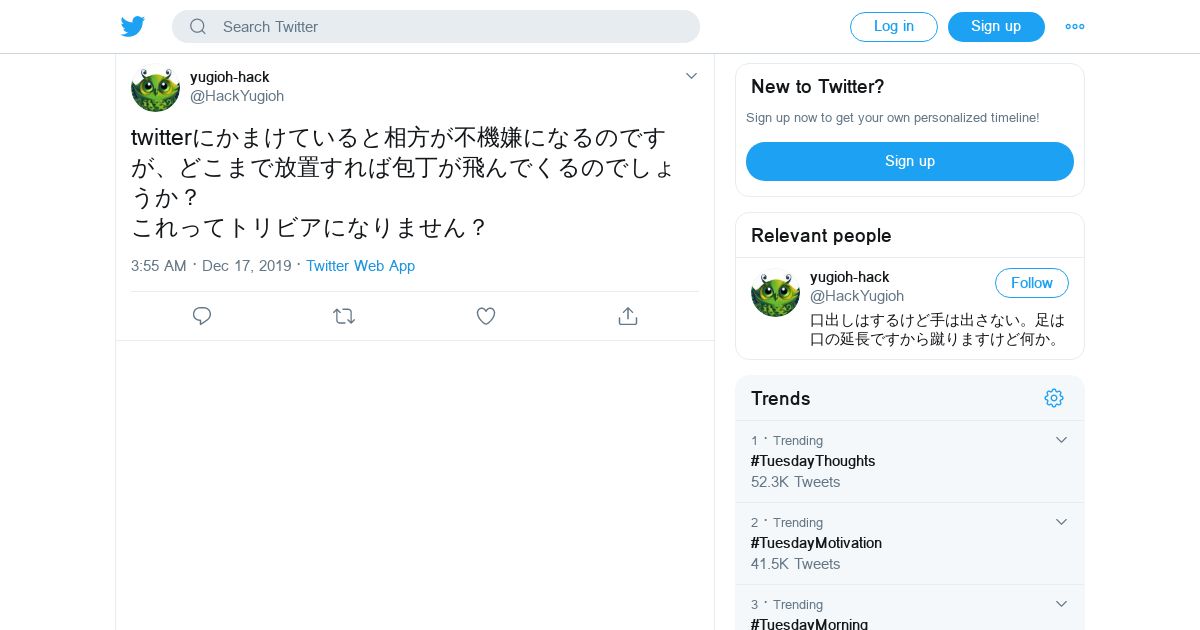Open the three-dot more menu

(x=1075, y=27)
